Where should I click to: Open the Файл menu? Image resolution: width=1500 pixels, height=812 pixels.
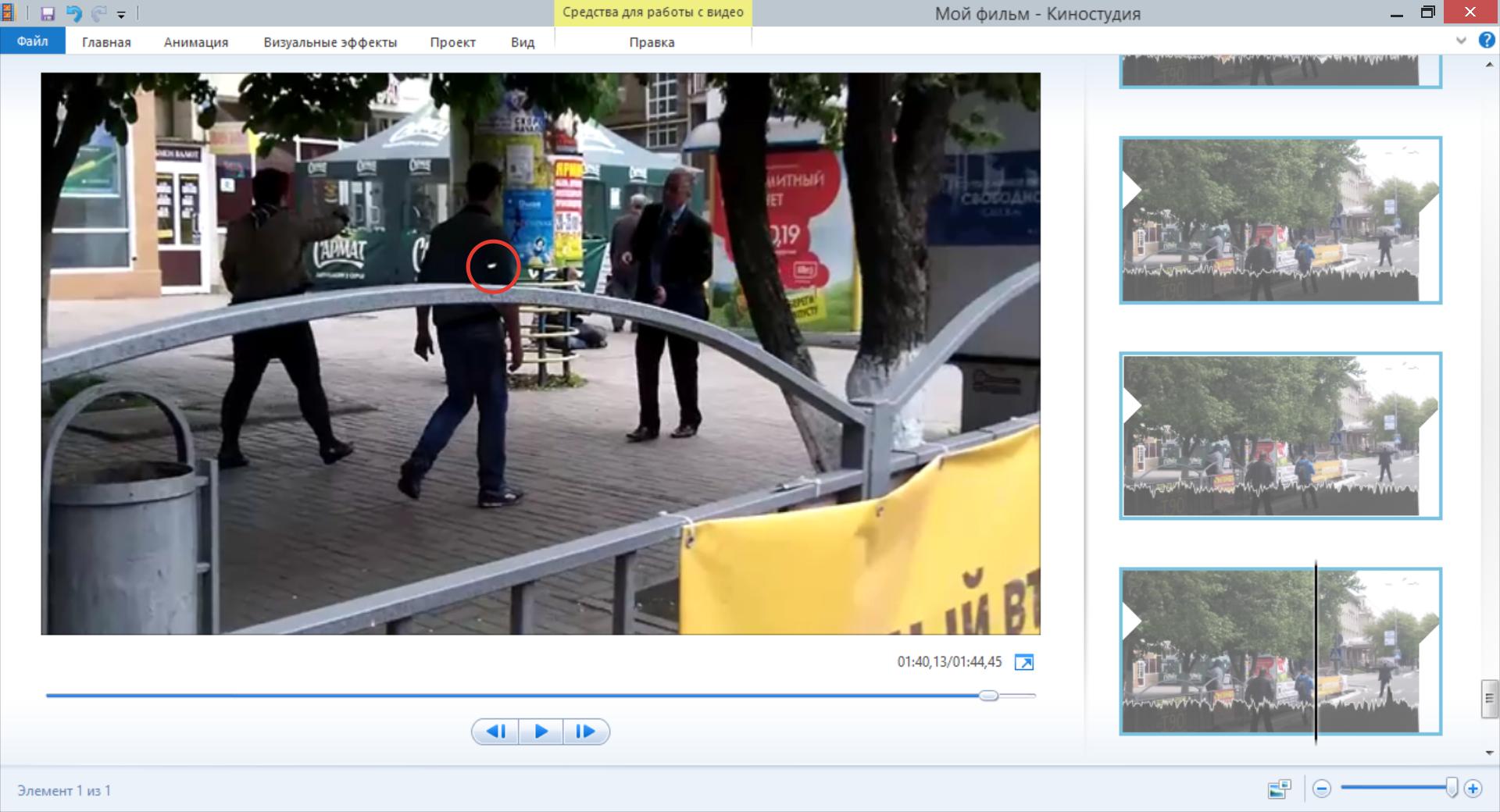pyautogui.click(x=32, y=41)
